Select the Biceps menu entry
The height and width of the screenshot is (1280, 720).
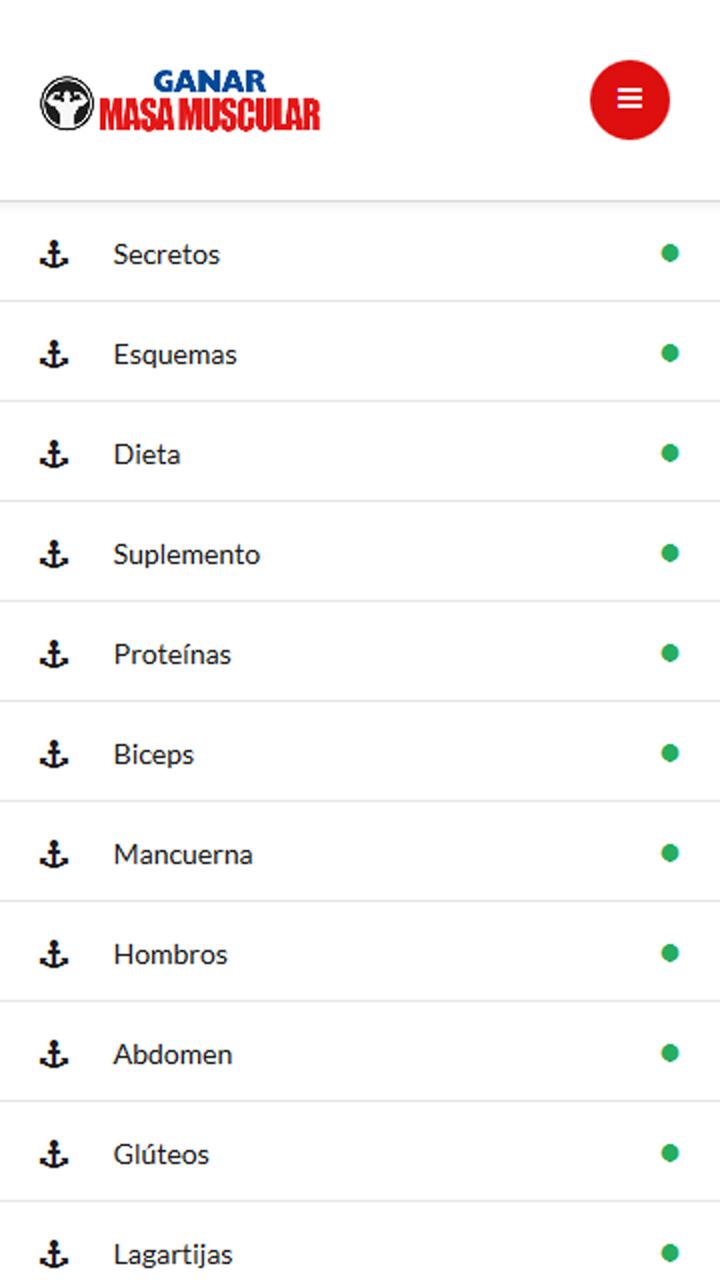coord(153,754)
